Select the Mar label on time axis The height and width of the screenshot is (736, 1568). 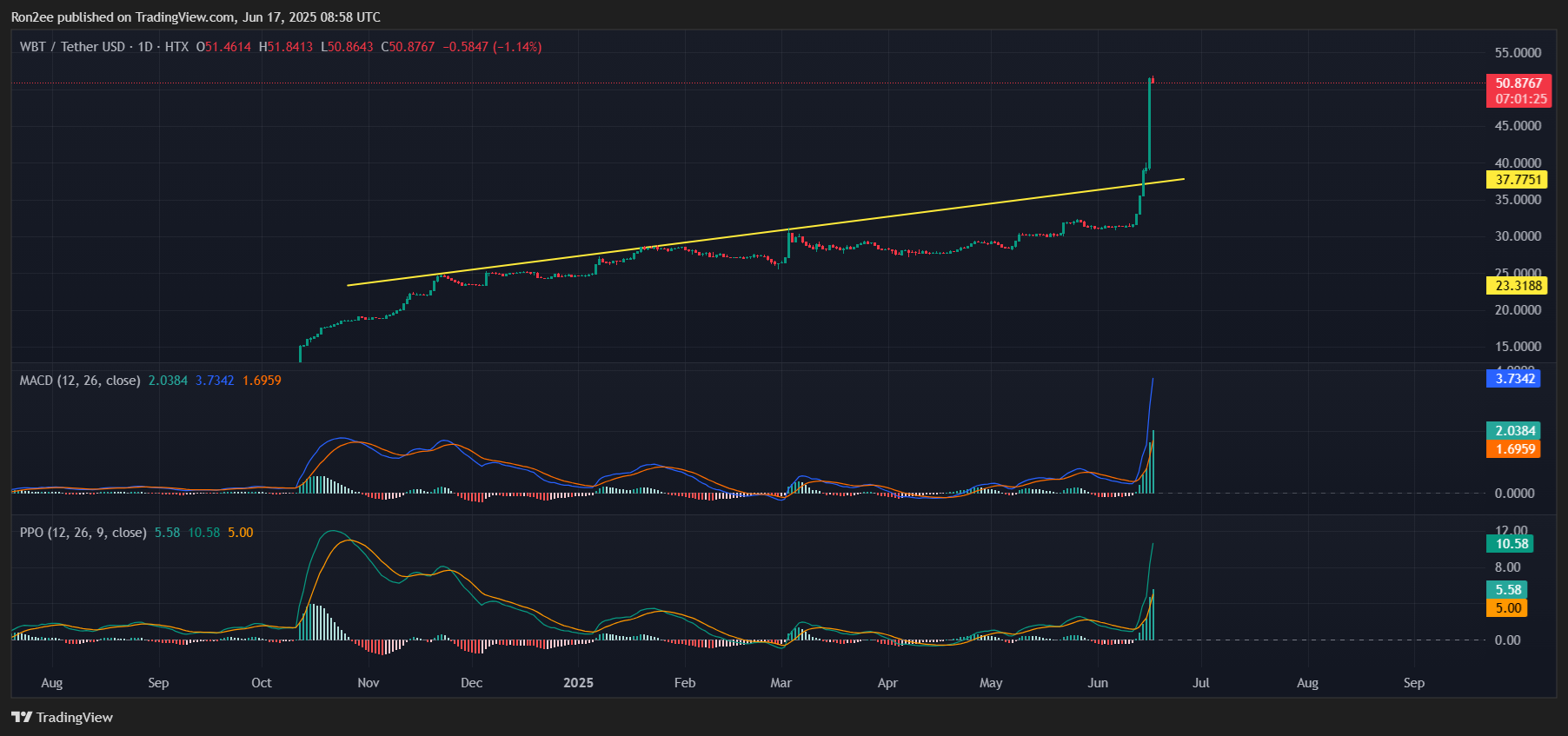pyautogui.click(x=781, y=683)
